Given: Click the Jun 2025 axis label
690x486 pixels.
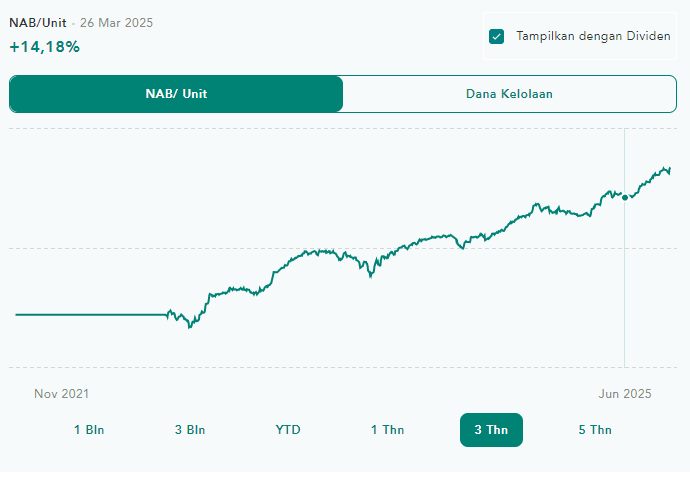Looking at the screenshot, I should pyautogui.click(x=625, y=394).
